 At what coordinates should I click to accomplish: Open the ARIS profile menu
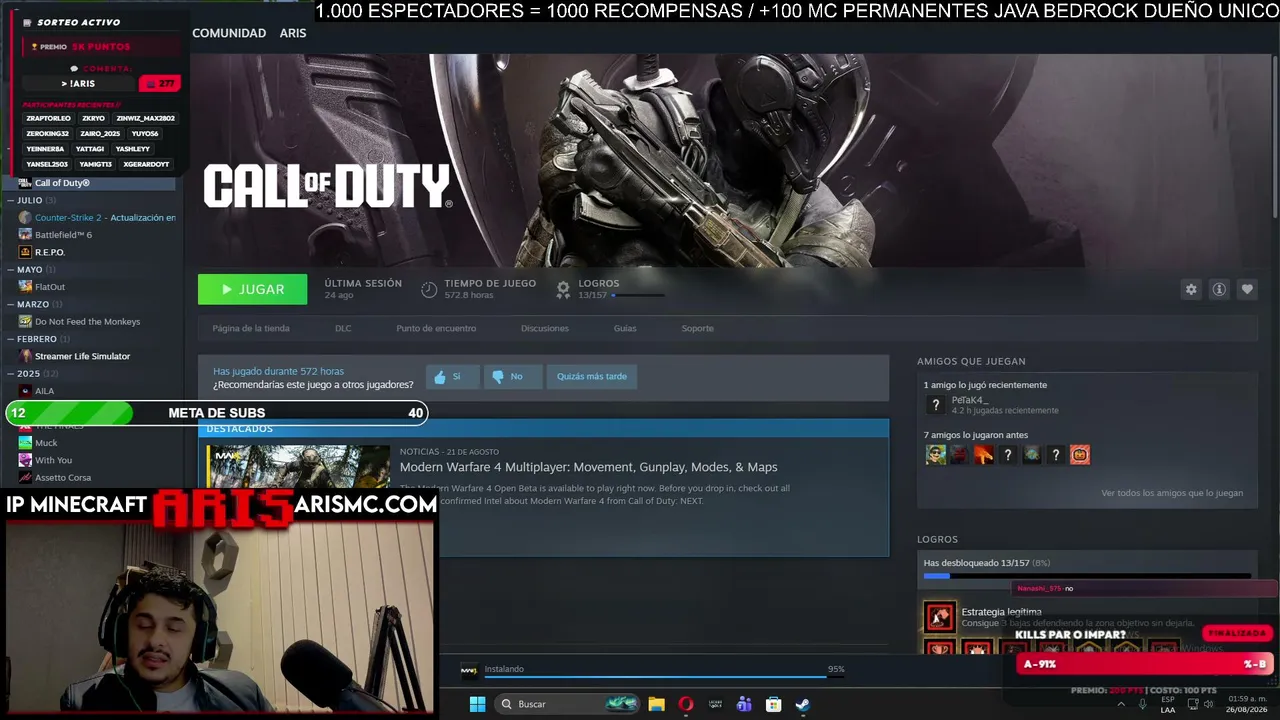293,33
